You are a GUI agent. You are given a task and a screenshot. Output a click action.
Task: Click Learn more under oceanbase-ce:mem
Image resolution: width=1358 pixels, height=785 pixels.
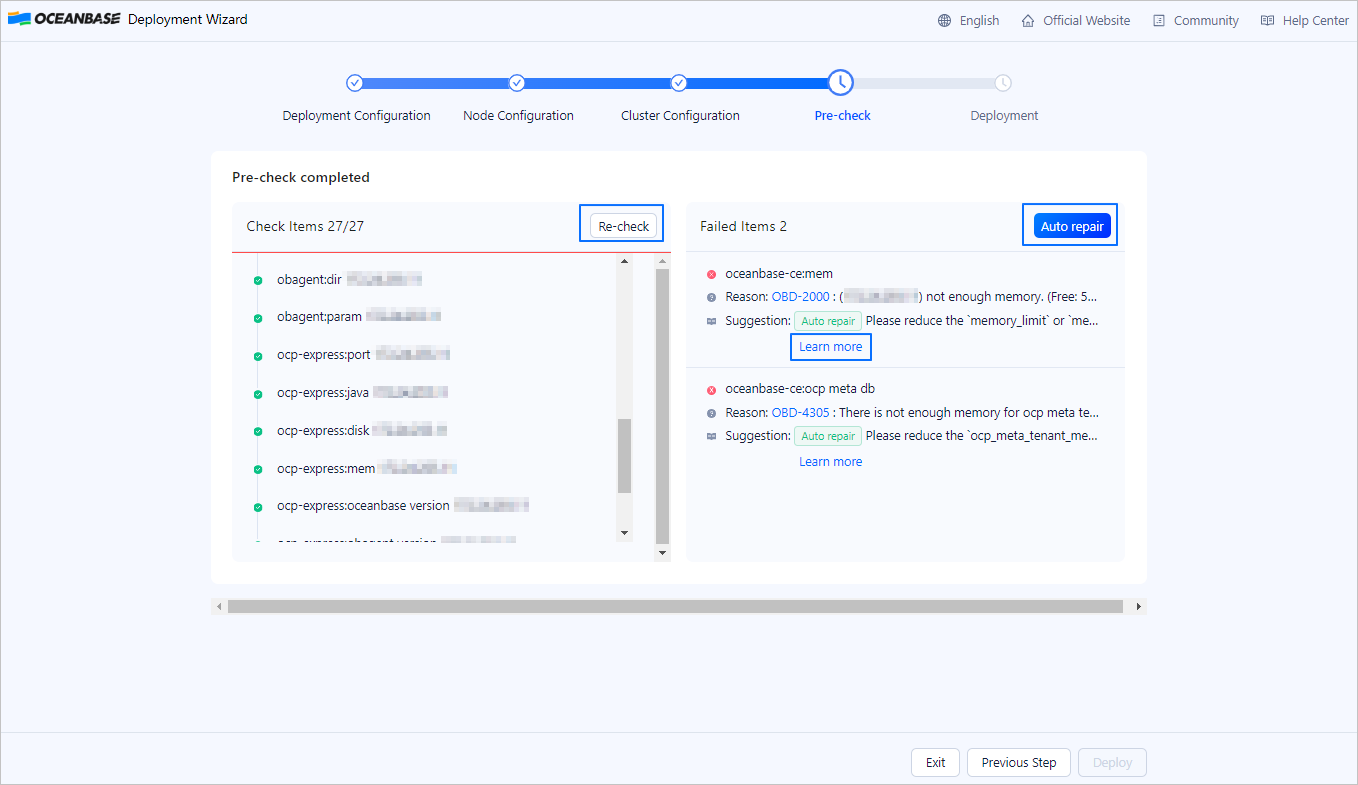click(830, 347)
